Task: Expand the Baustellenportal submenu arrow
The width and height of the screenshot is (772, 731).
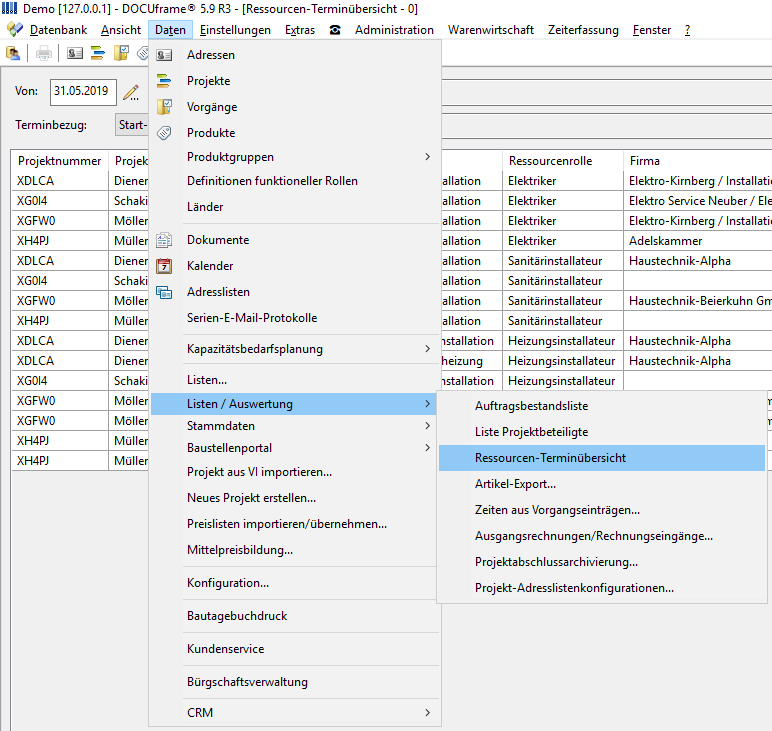Action: point(427,448)
